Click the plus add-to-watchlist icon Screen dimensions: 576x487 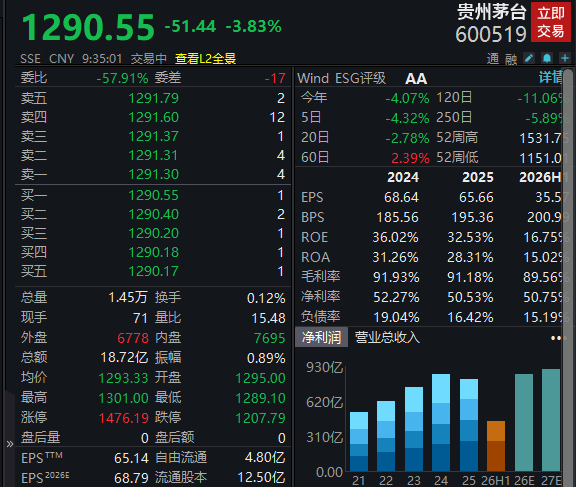coord(565,58)
